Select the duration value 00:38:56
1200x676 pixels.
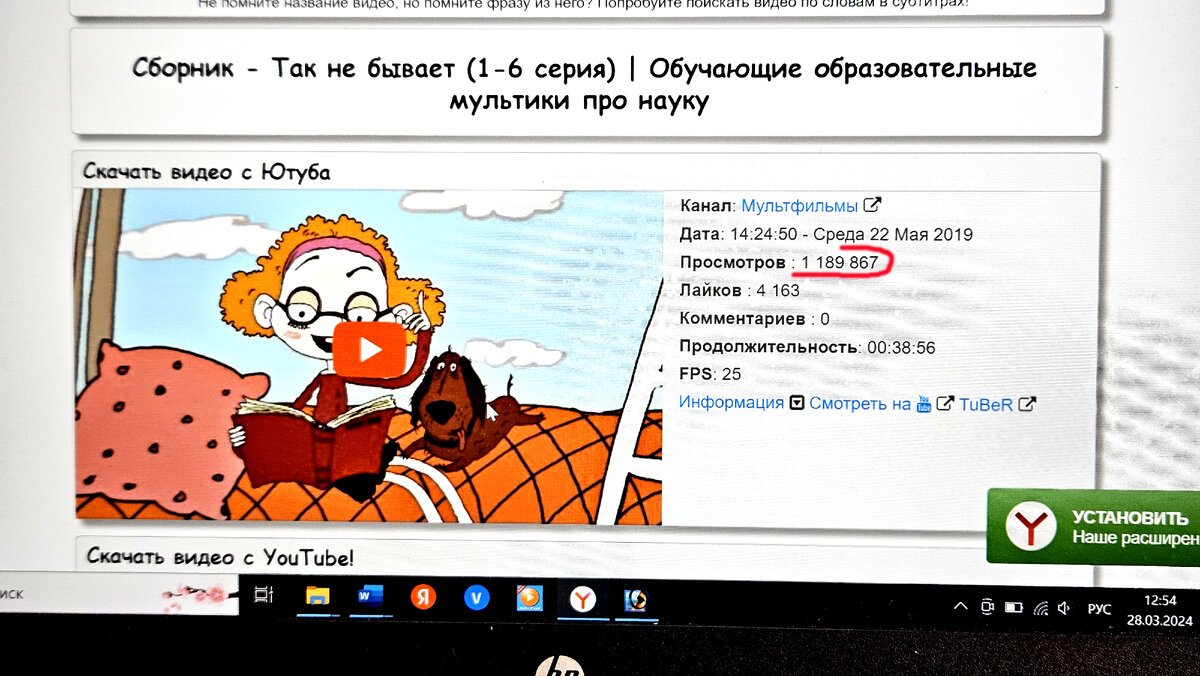click(901, 348)
